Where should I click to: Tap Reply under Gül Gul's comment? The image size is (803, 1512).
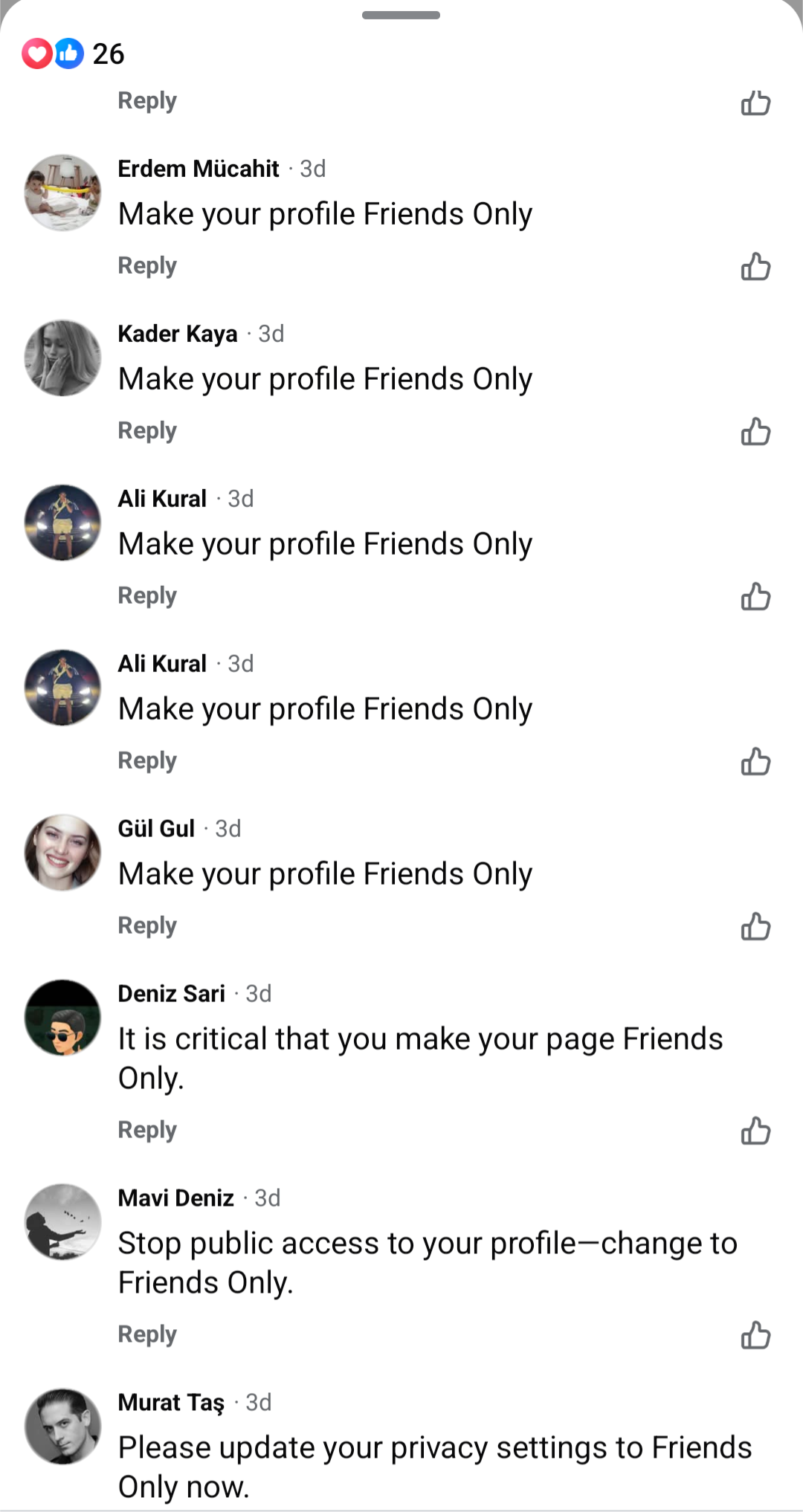tap(147, 926)
